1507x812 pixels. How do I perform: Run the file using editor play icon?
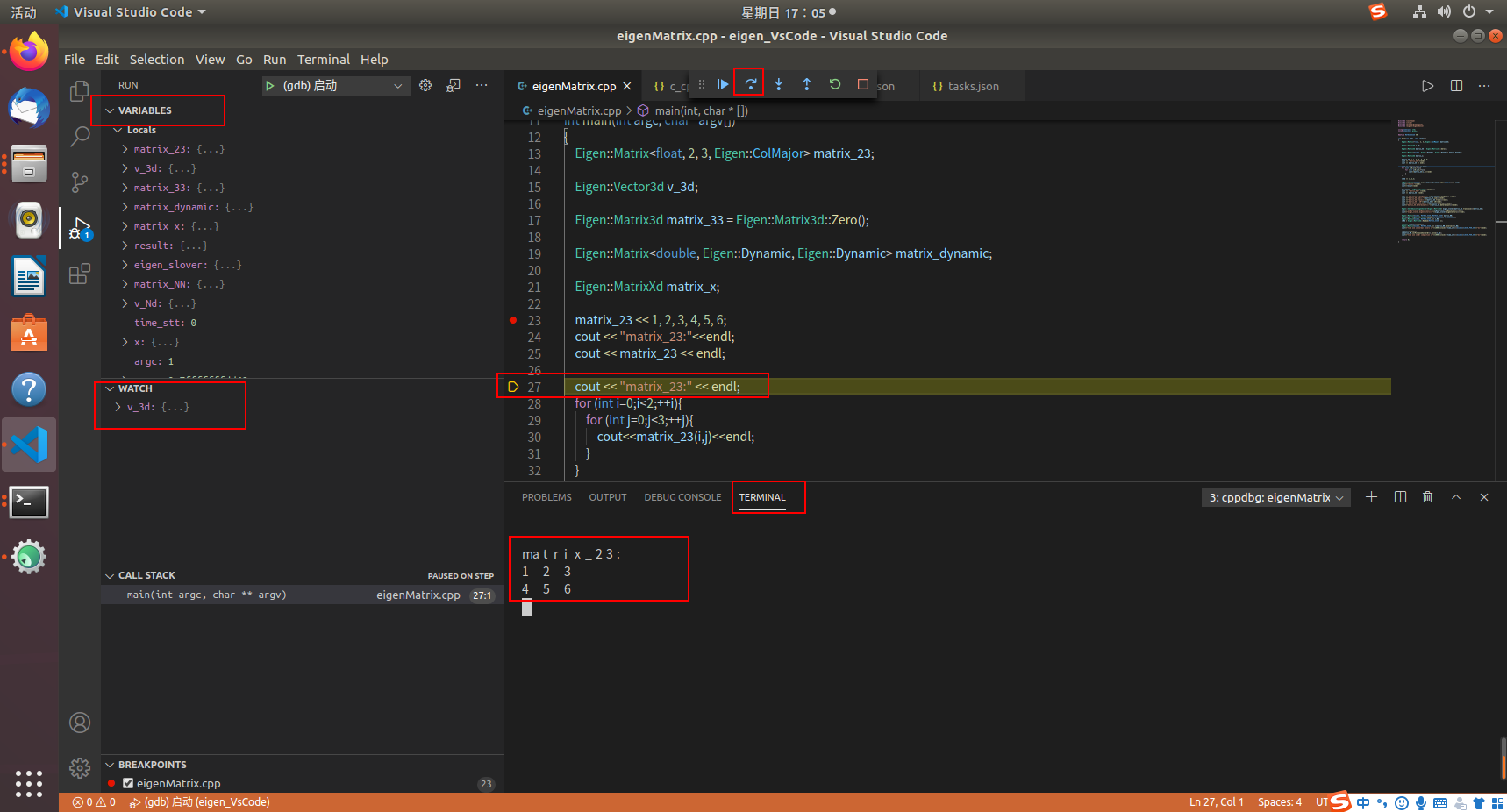click(1428, 86)
